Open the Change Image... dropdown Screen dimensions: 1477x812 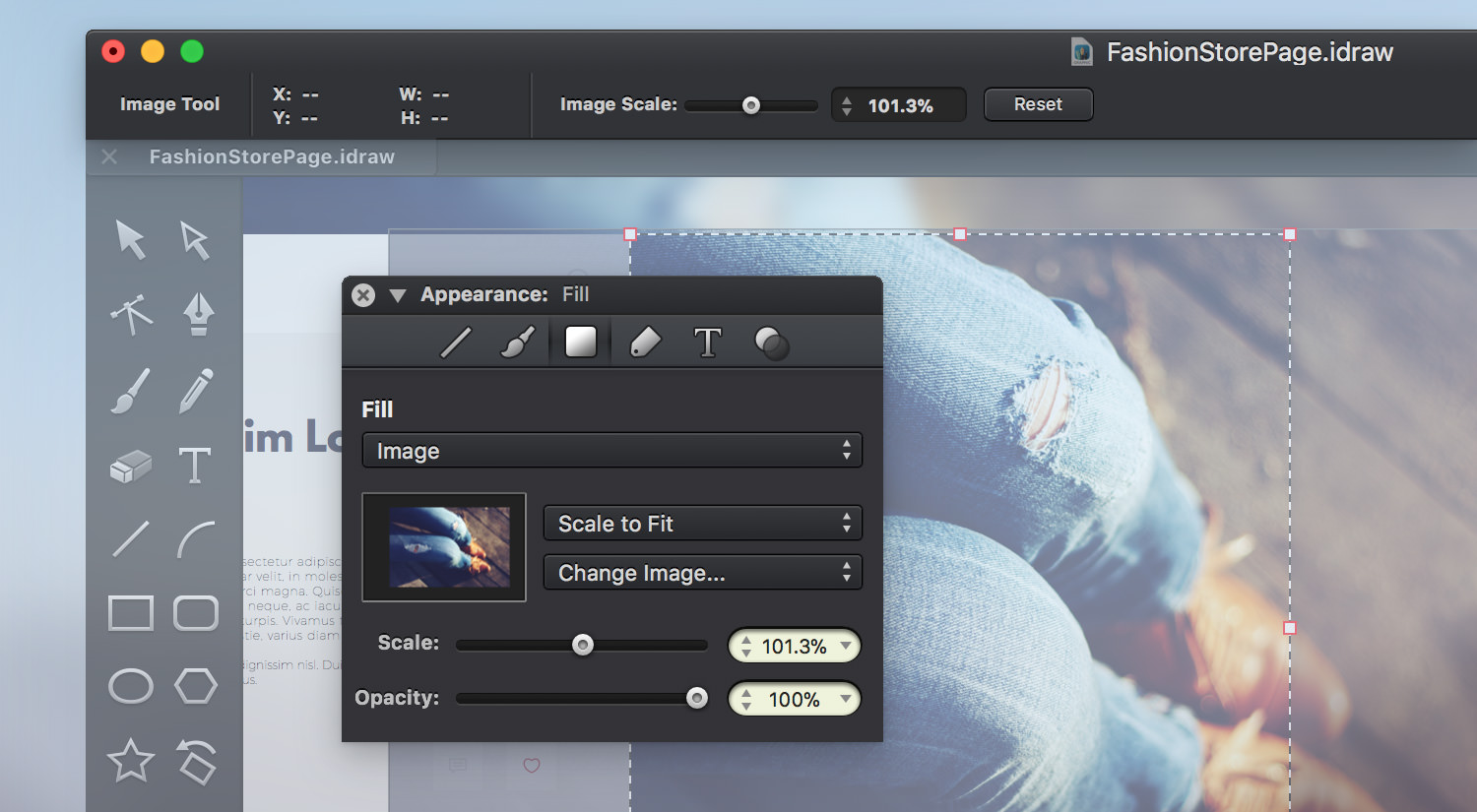click(703, 573)
